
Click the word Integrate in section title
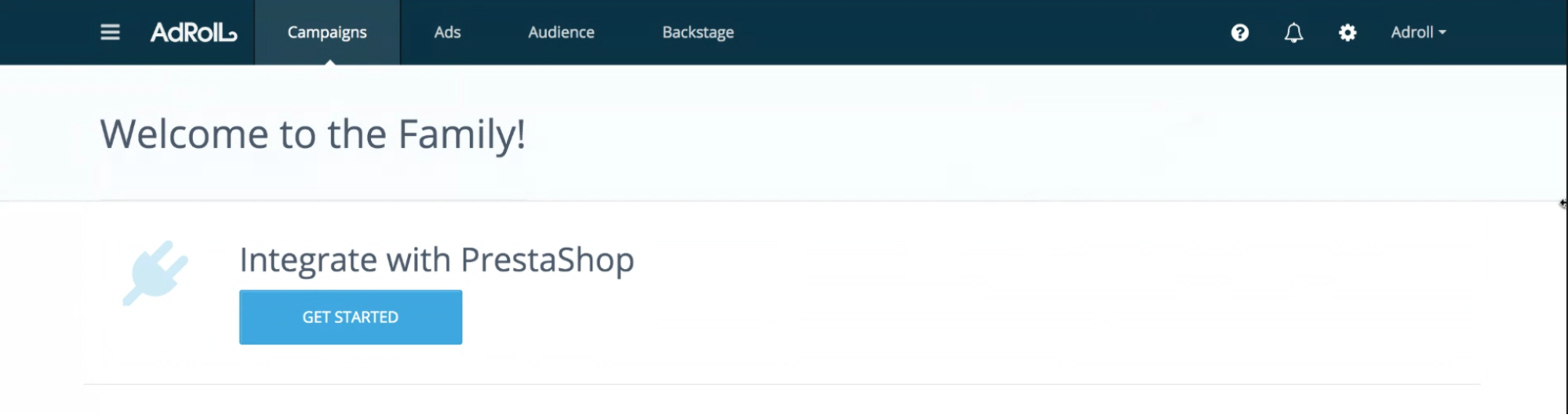click(307, 260)
